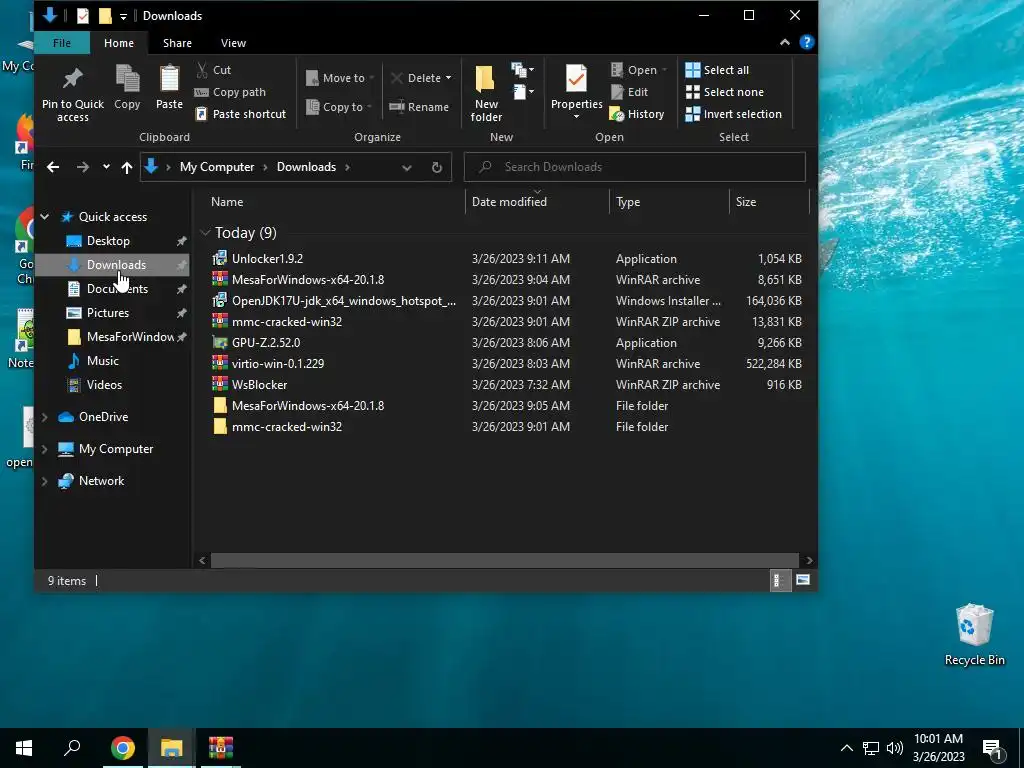
Task: Expand OneDrive in navigation pane
Action: pyautogui.click(x=44, y=417)
